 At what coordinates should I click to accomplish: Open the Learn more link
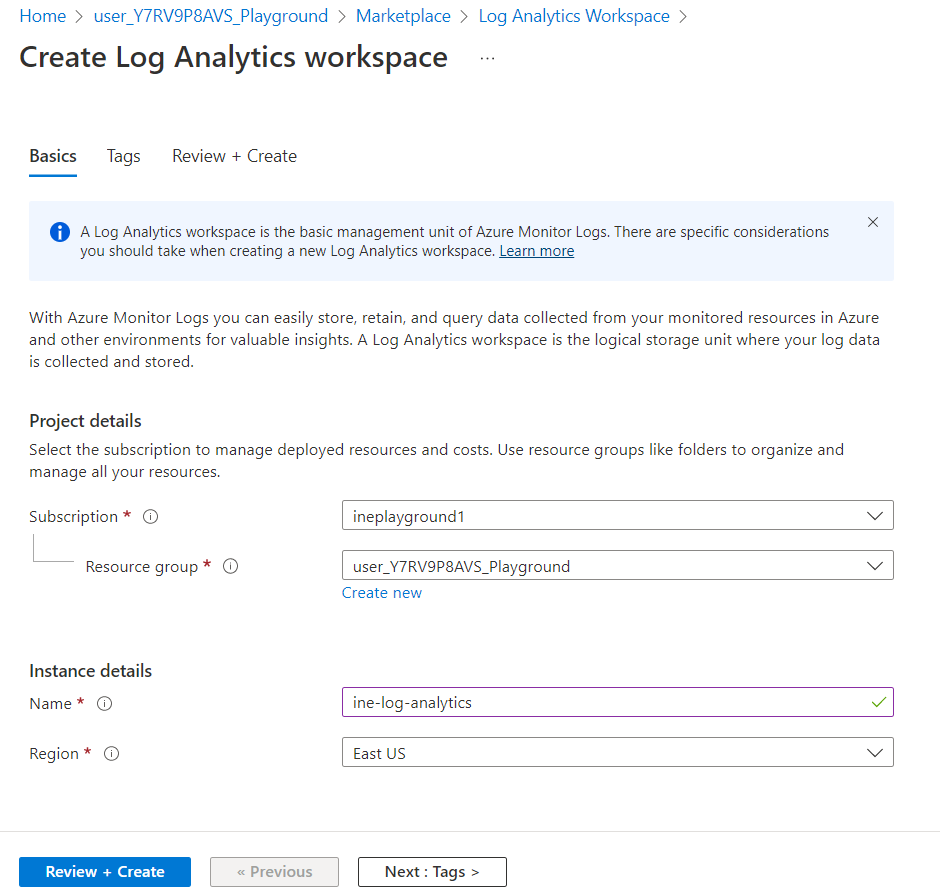click(x=537, y=251)
